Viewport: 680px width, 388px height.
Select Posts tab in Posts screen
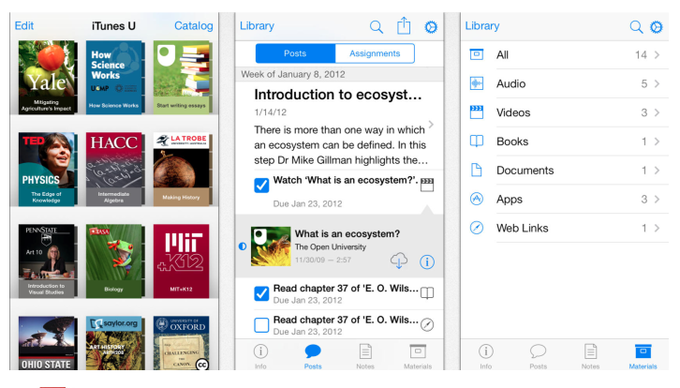[x=313, y=356]
